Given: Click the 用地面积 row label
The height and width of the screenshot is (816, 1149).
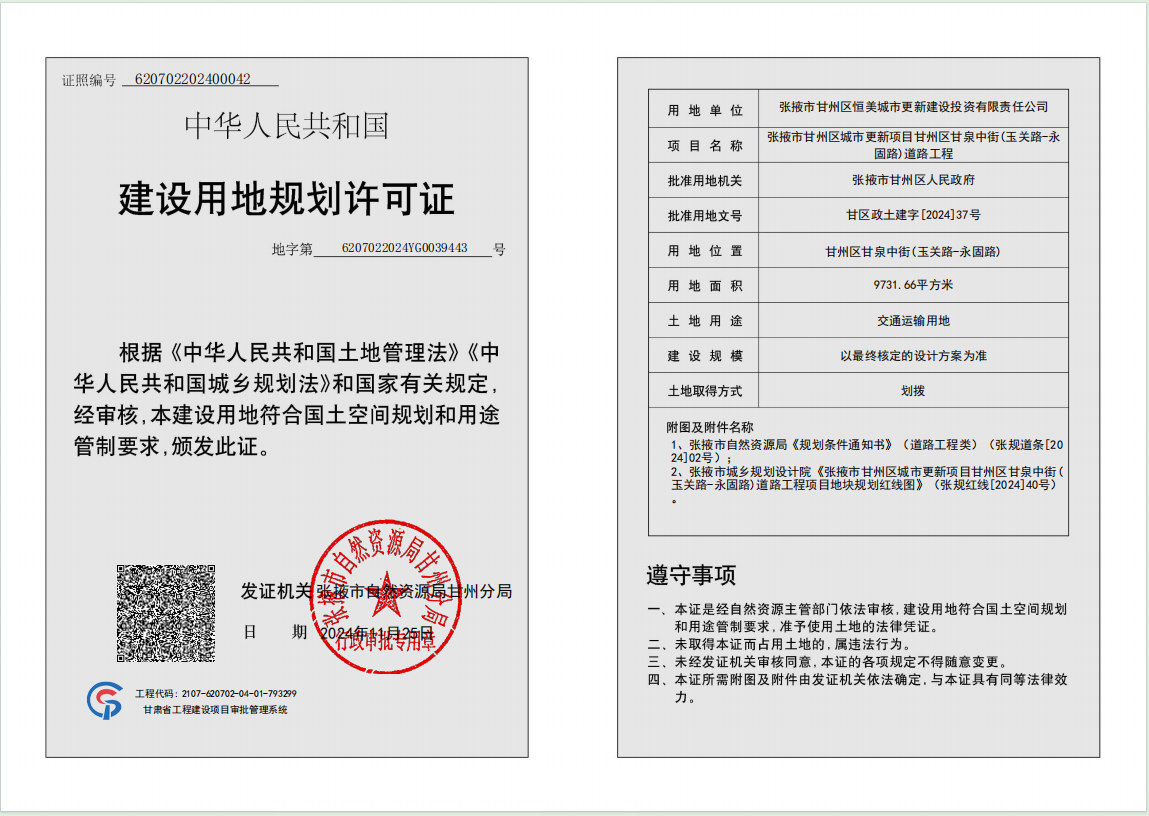Looking at the screenshot, I should (705, 286).
